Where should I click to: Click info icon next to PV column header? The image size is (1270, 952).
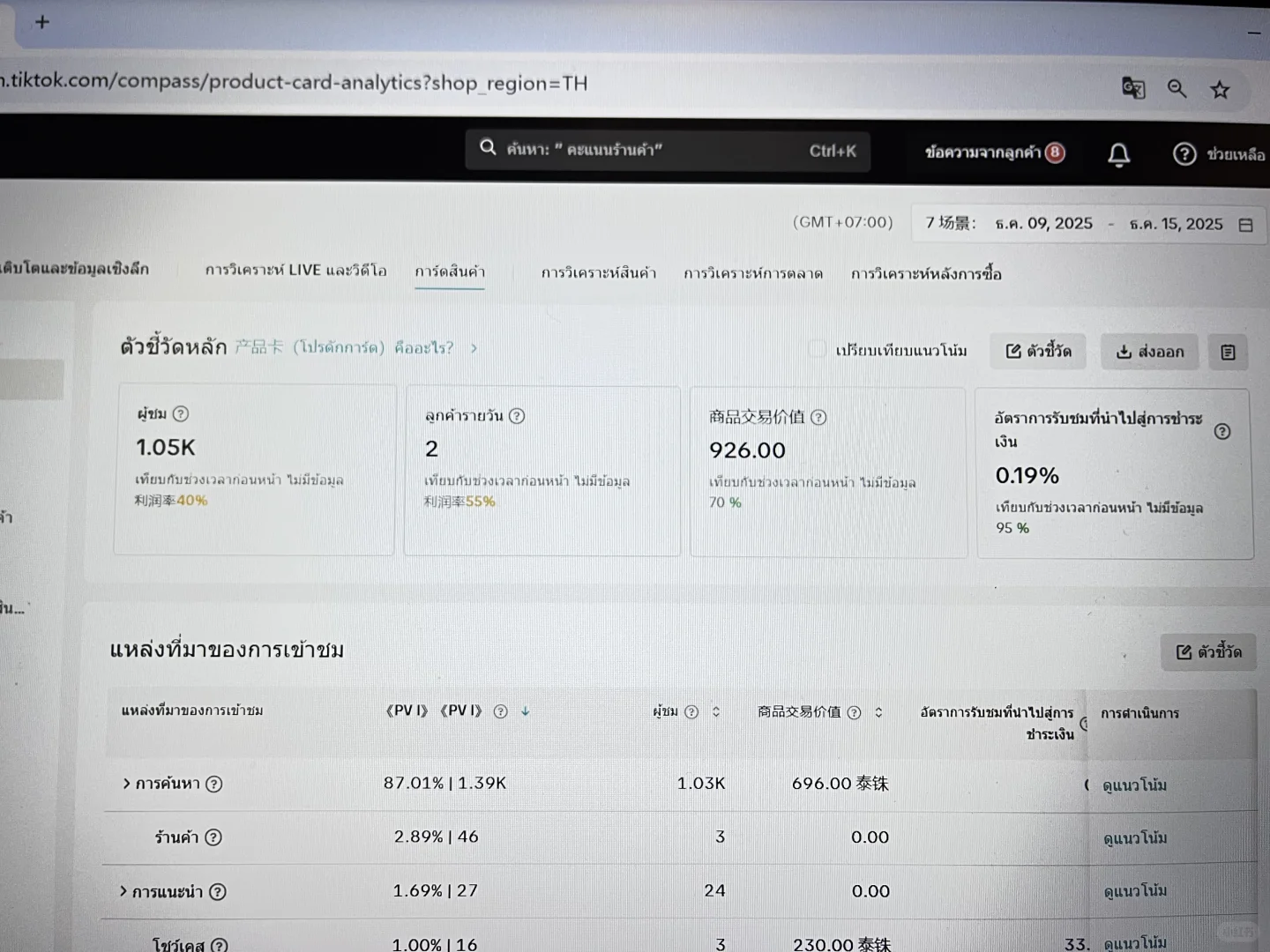[x=500, y=711]
